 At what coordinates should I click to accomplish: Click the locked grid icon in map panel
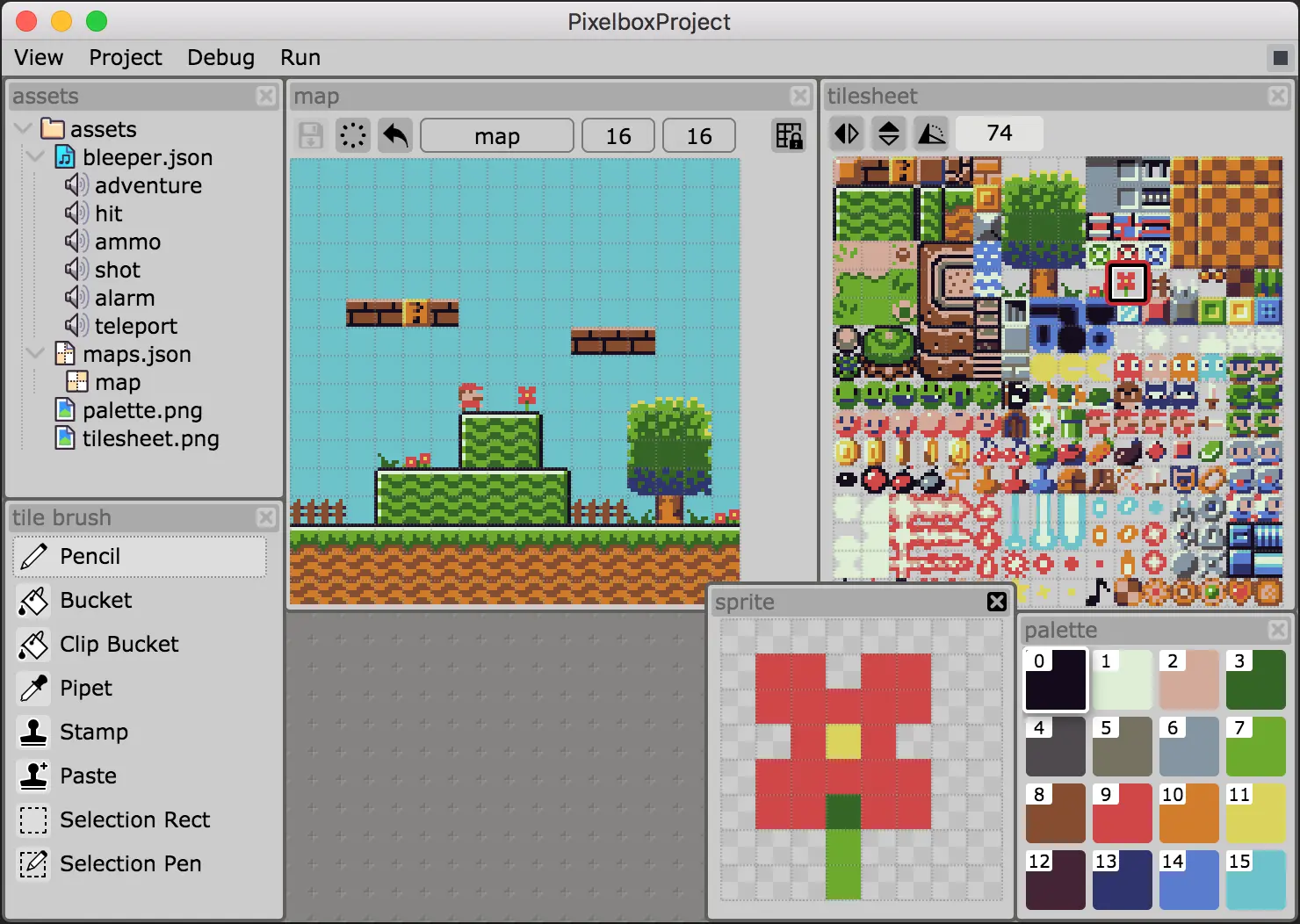[x=788, y=136]
